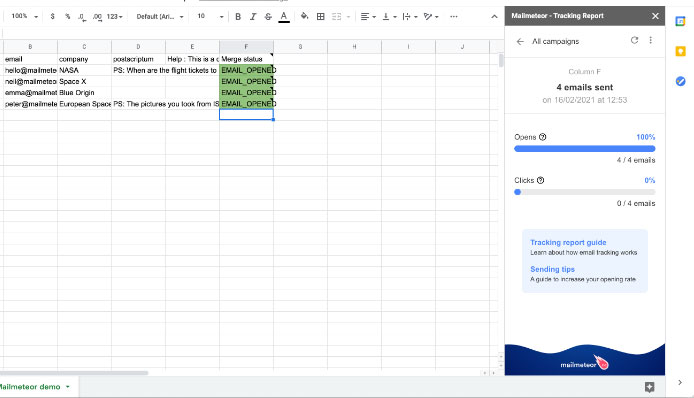
Task: Select EMAIL_OPENED cell in Blue Origin row
Action: click(x=246, y=93)
